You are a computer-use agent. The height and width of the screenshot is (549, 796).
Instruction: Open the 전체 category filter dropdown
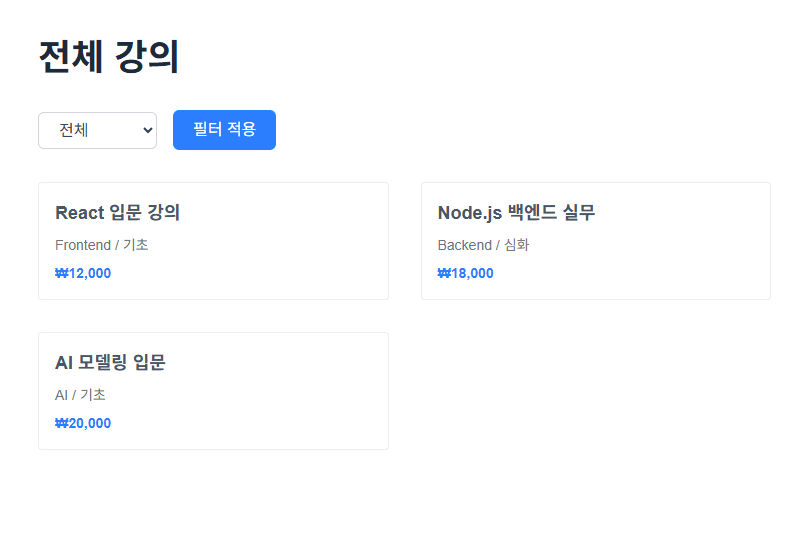pos(97,131)
